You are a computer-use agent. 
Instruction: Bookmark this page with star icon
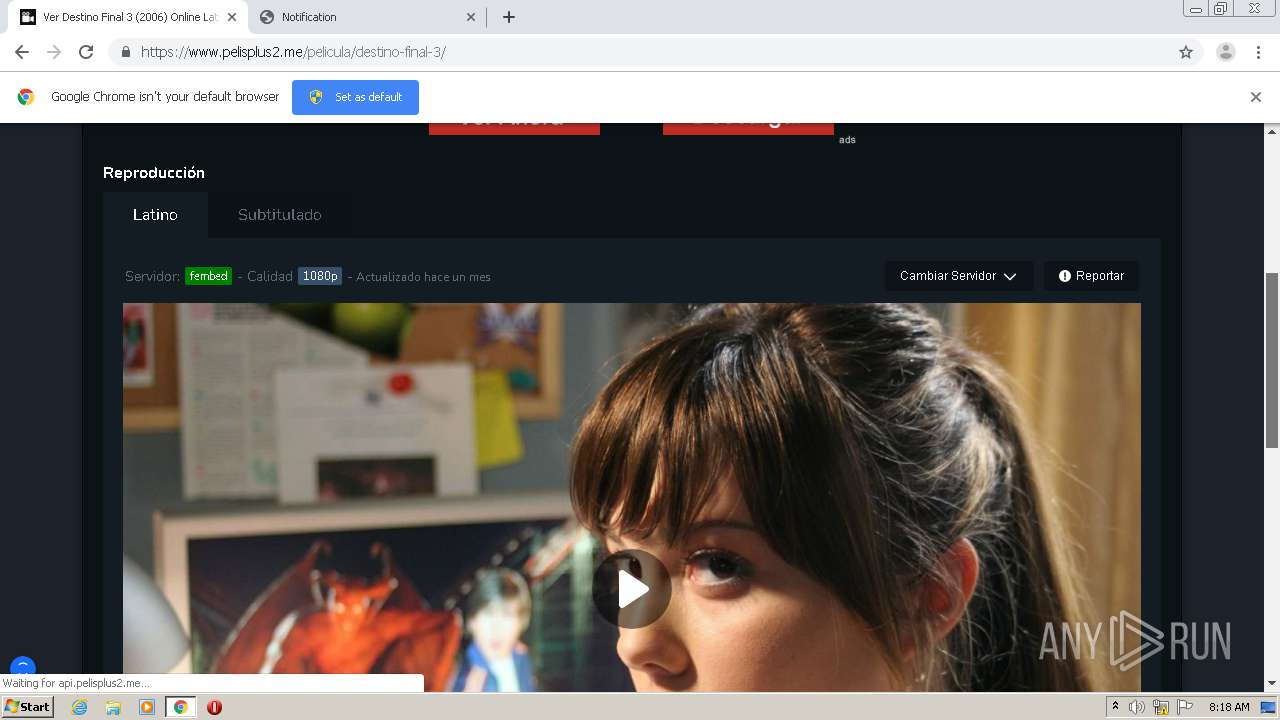[x=1186, y=52]
